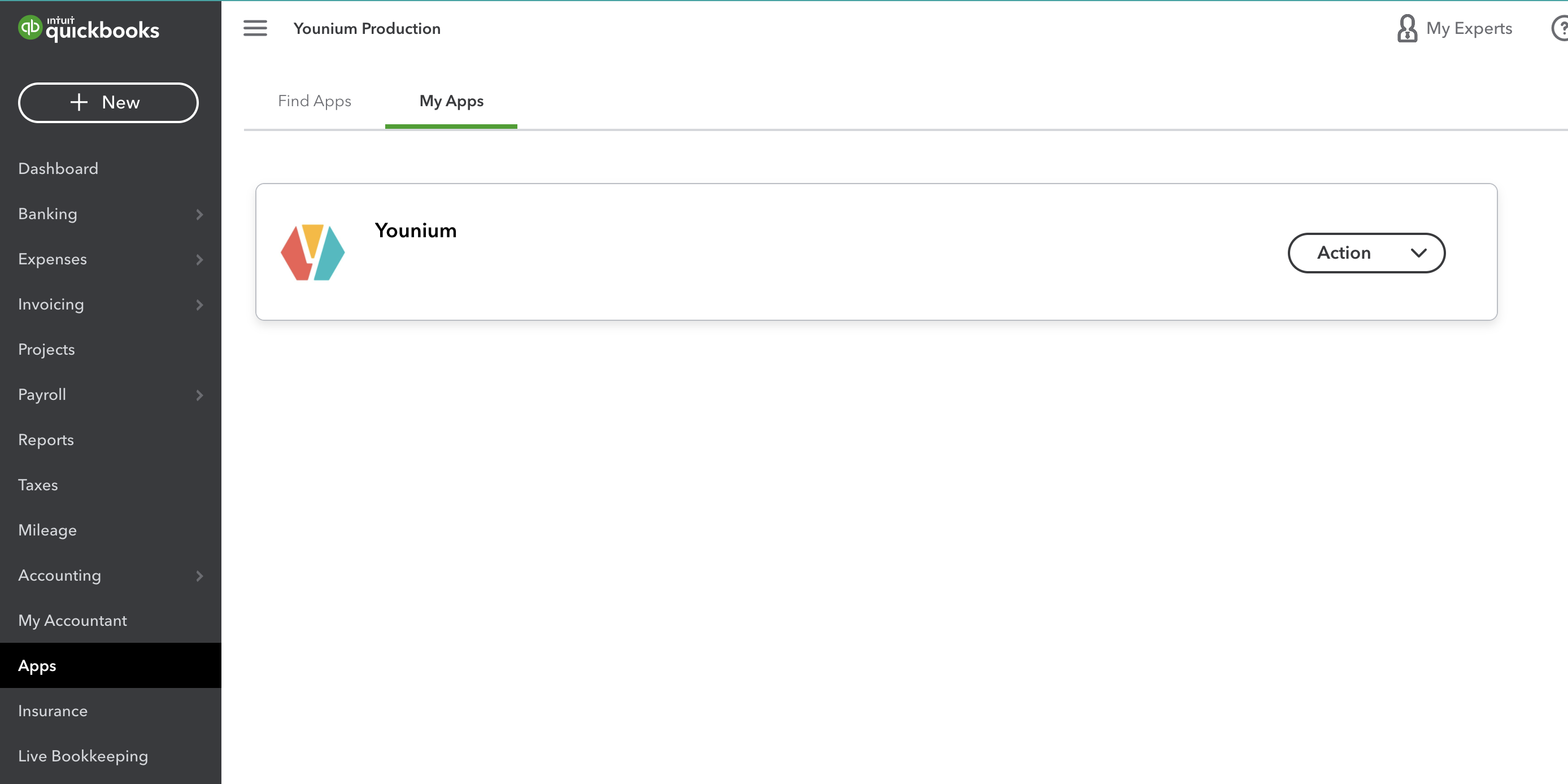
Task: Click the QuickBooks logo
Action: pos(89,29)
